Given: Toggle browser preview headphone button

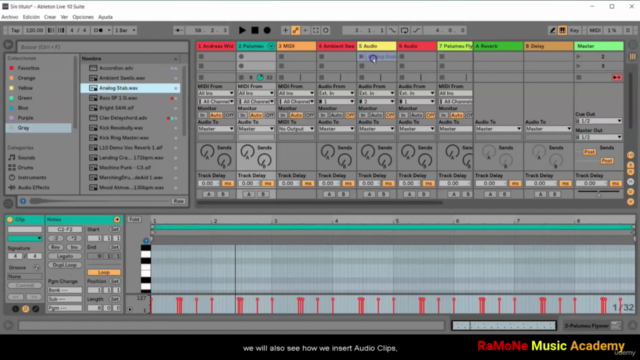Looking at the screenshot, I should pos(23,201).
